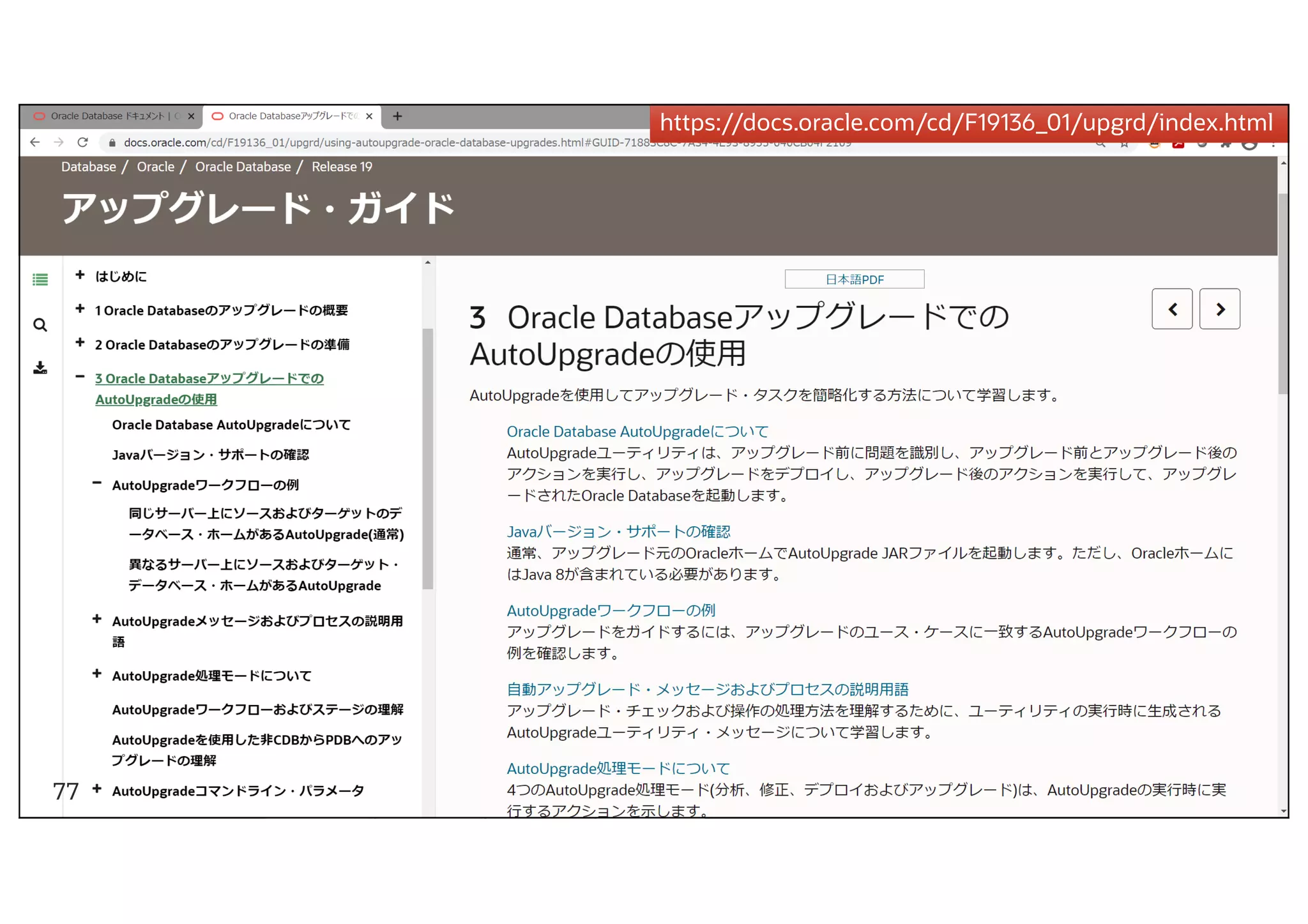The image size is (1308, 924).
Task: Click the Oracle breadcrumb link
Action: [x=155, y=167]
